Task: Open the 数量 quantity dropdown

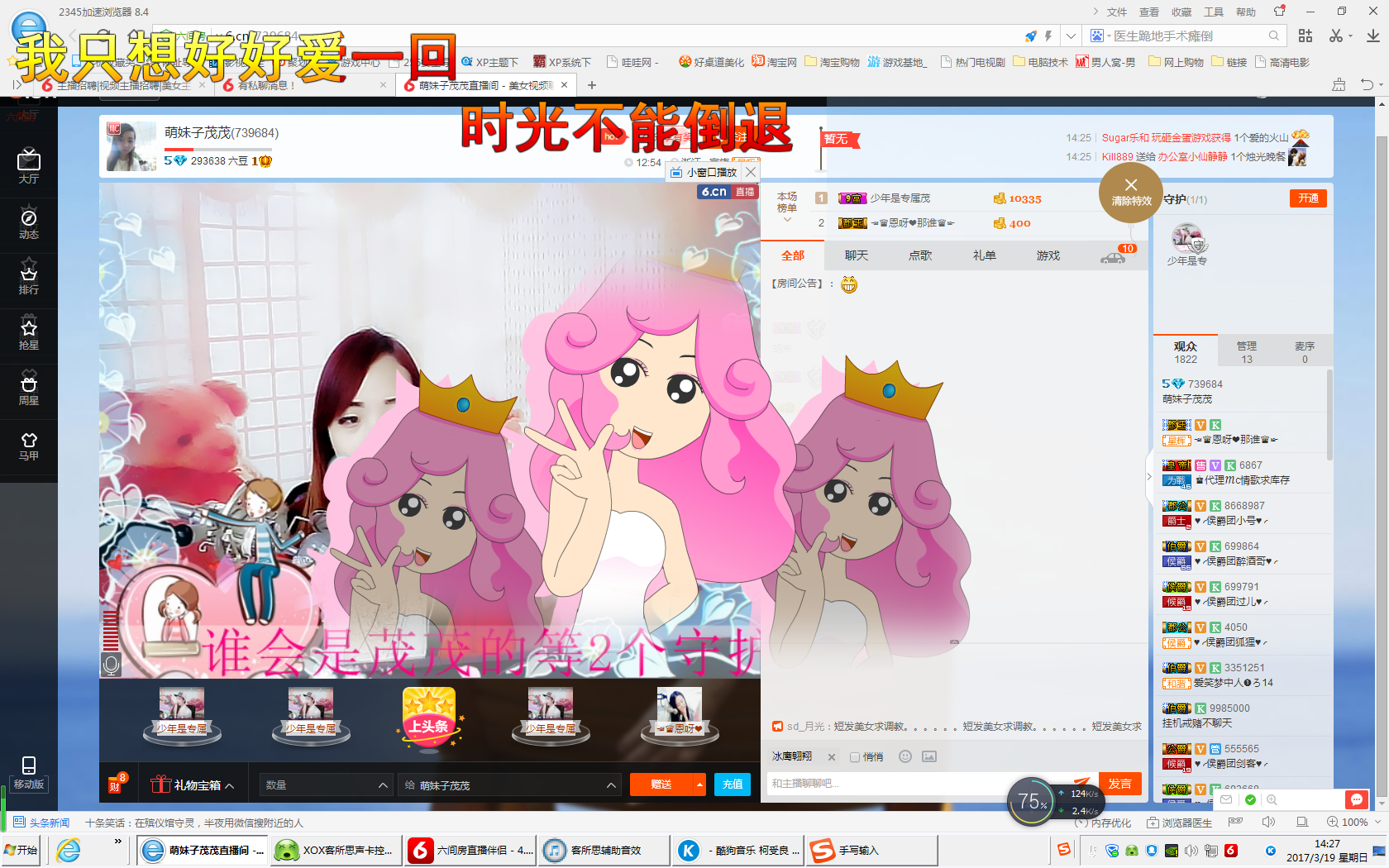Action: [x=326, y=785]
